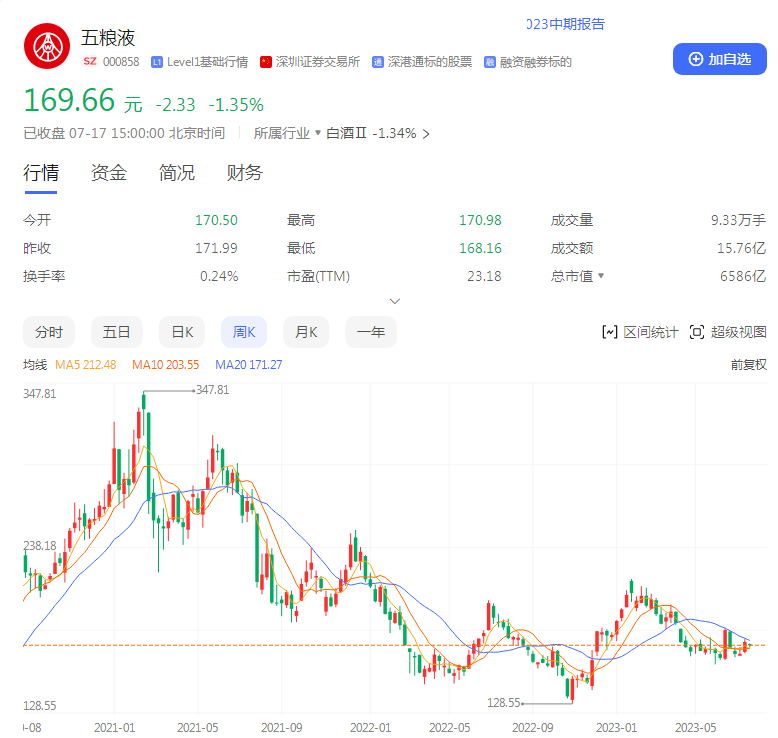
Task: Open 白酒Ⅱ industry arrow link
Action: [x=426, y=134]
